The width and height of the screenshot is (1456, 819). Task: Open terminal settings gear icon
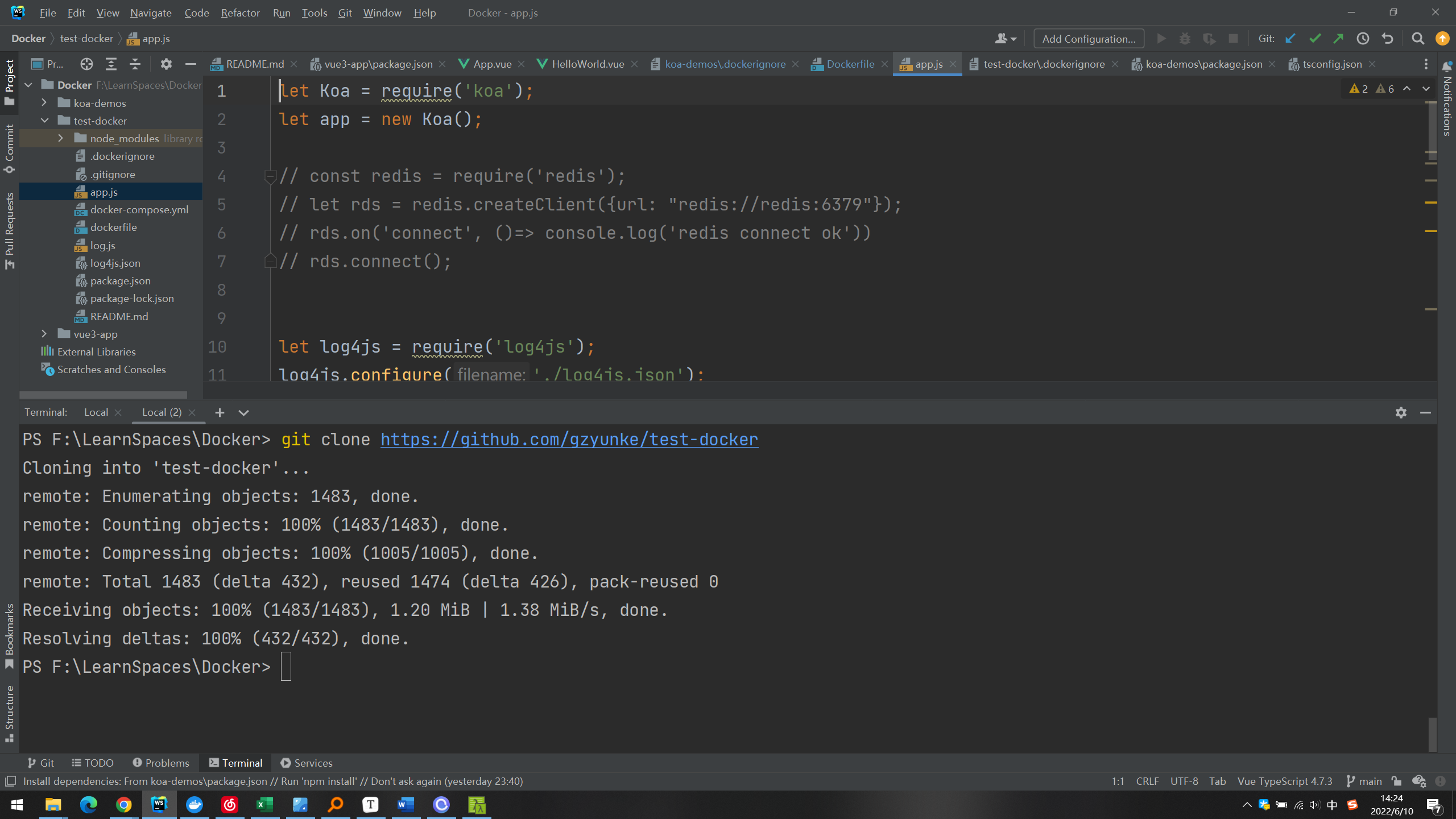(x=1401, y=412)
